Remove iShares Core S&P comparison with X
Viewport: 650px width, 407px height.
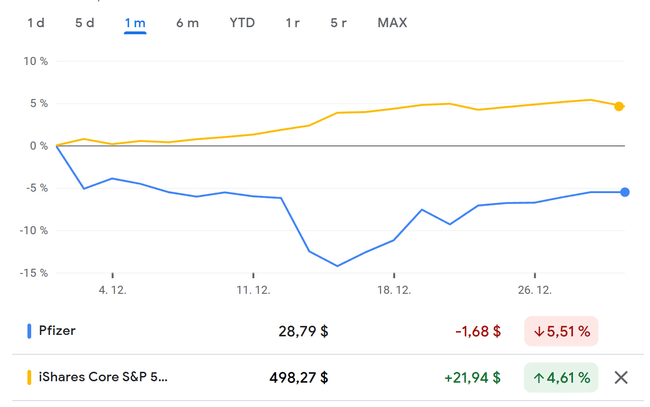[621, 377]
